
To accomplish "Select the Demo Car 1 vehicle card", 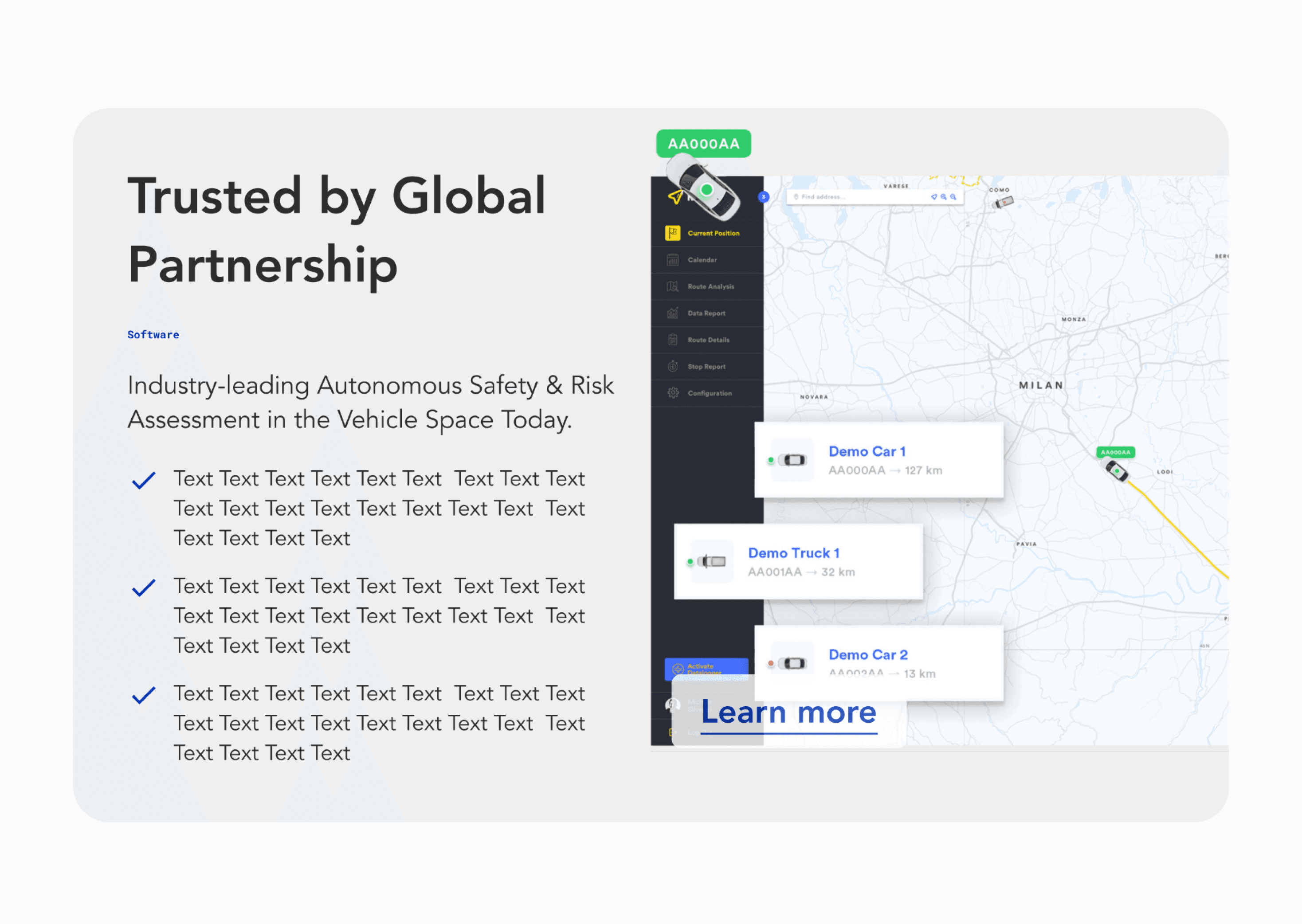I will pos(878,460).
